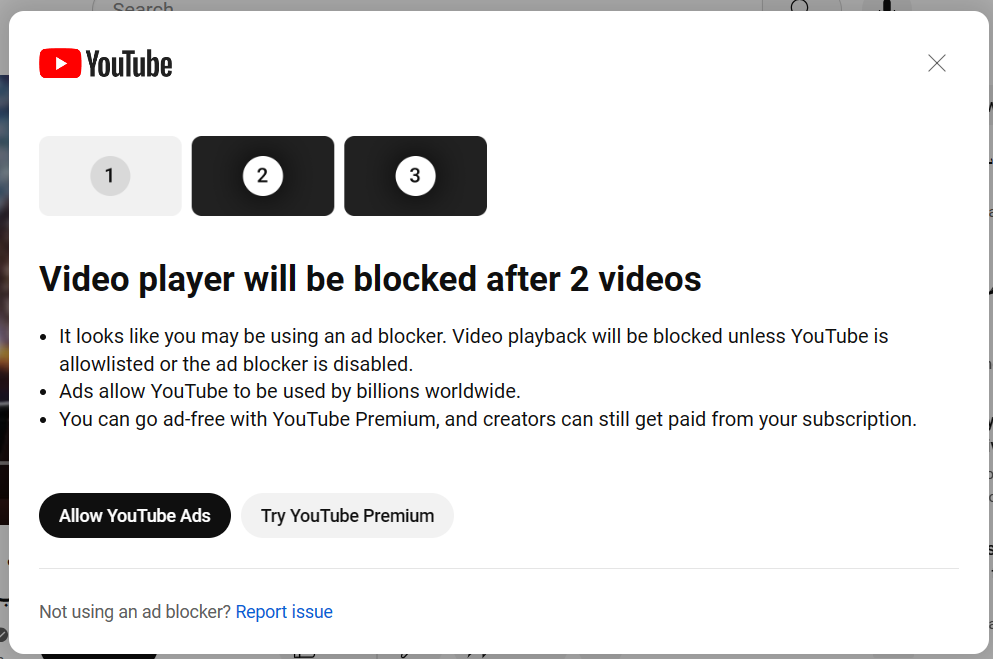Click the circled number inside step 1
The image size is (993, 659).
[110, 175]
